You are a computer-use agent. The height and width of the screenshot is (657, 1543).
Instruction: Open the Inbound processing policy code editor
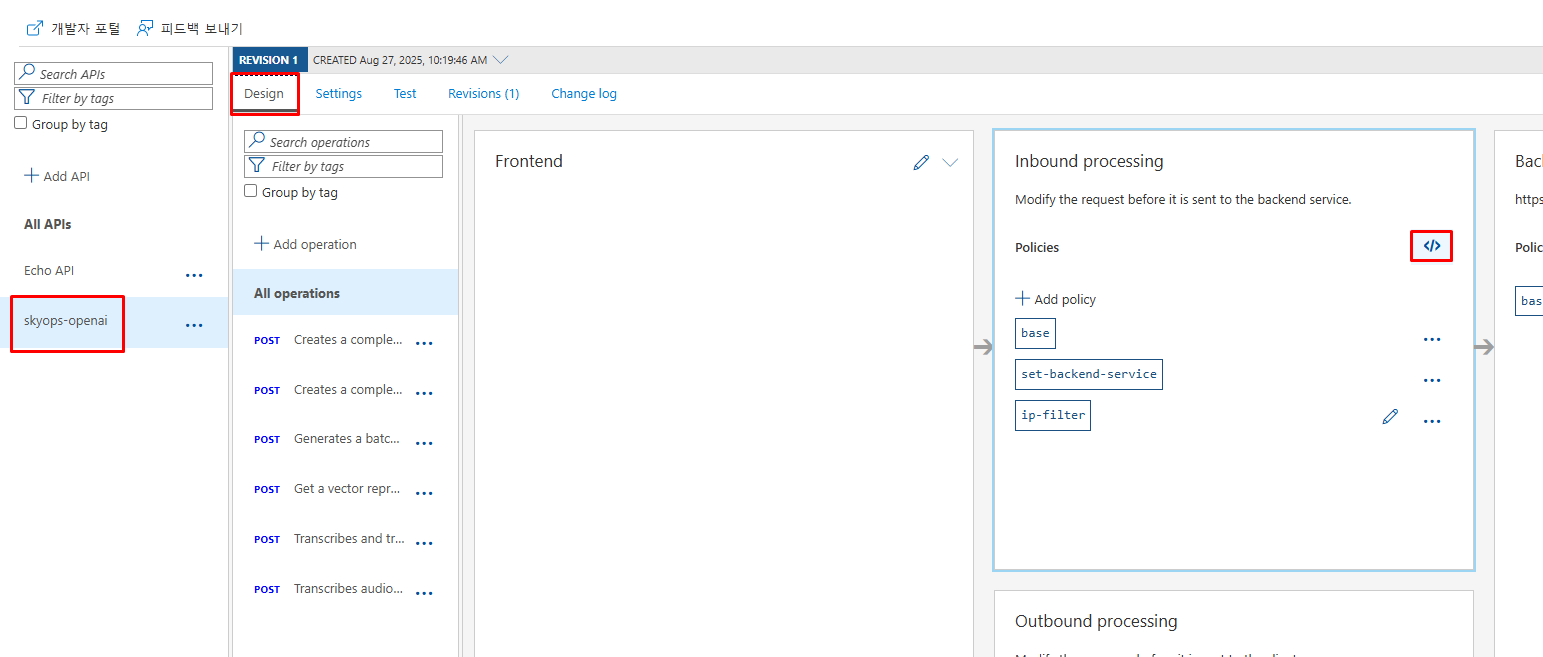1431,246
